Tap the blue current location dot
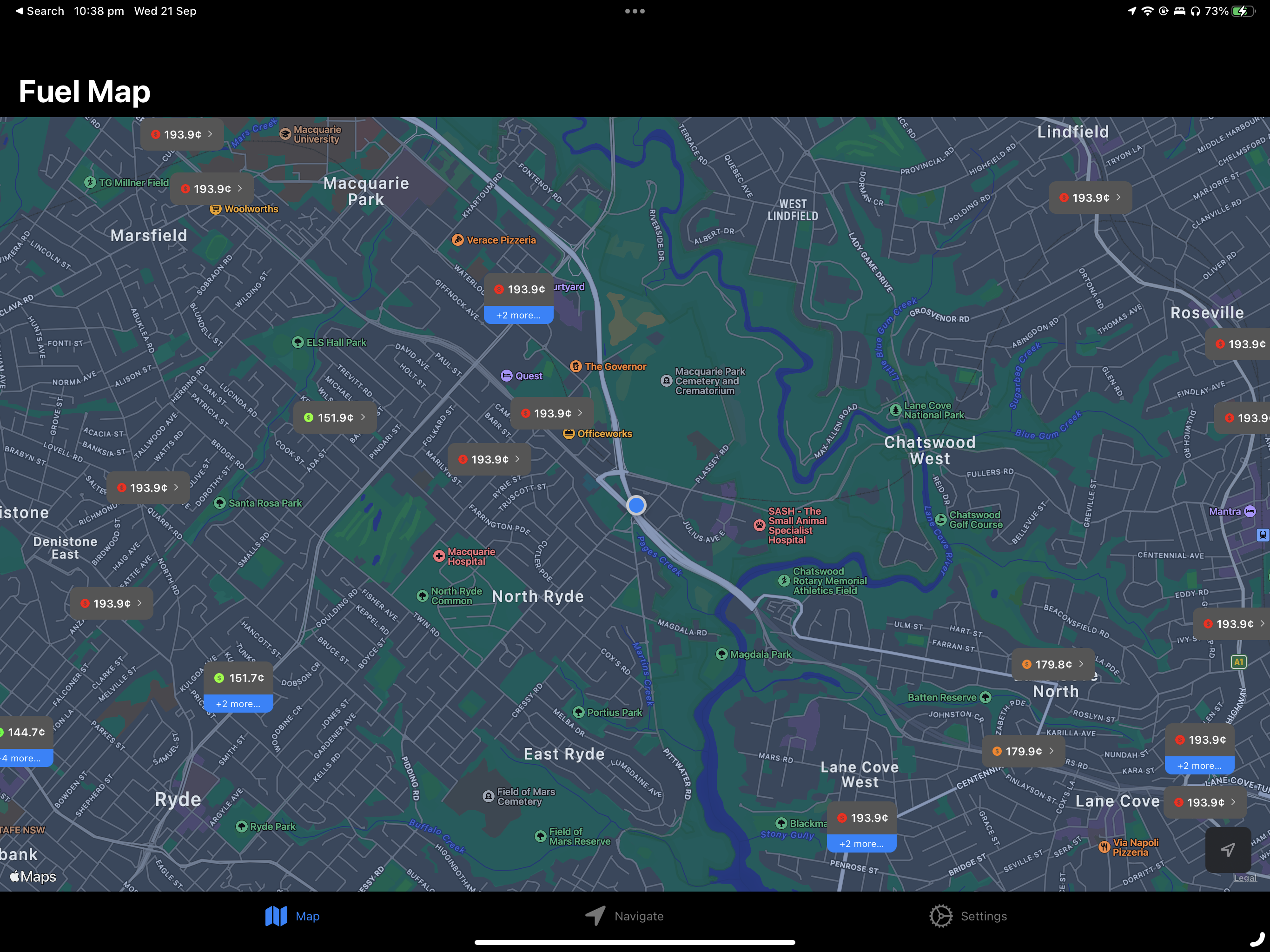The width and height of the screenshot is (1270, 952). [636, 505]
